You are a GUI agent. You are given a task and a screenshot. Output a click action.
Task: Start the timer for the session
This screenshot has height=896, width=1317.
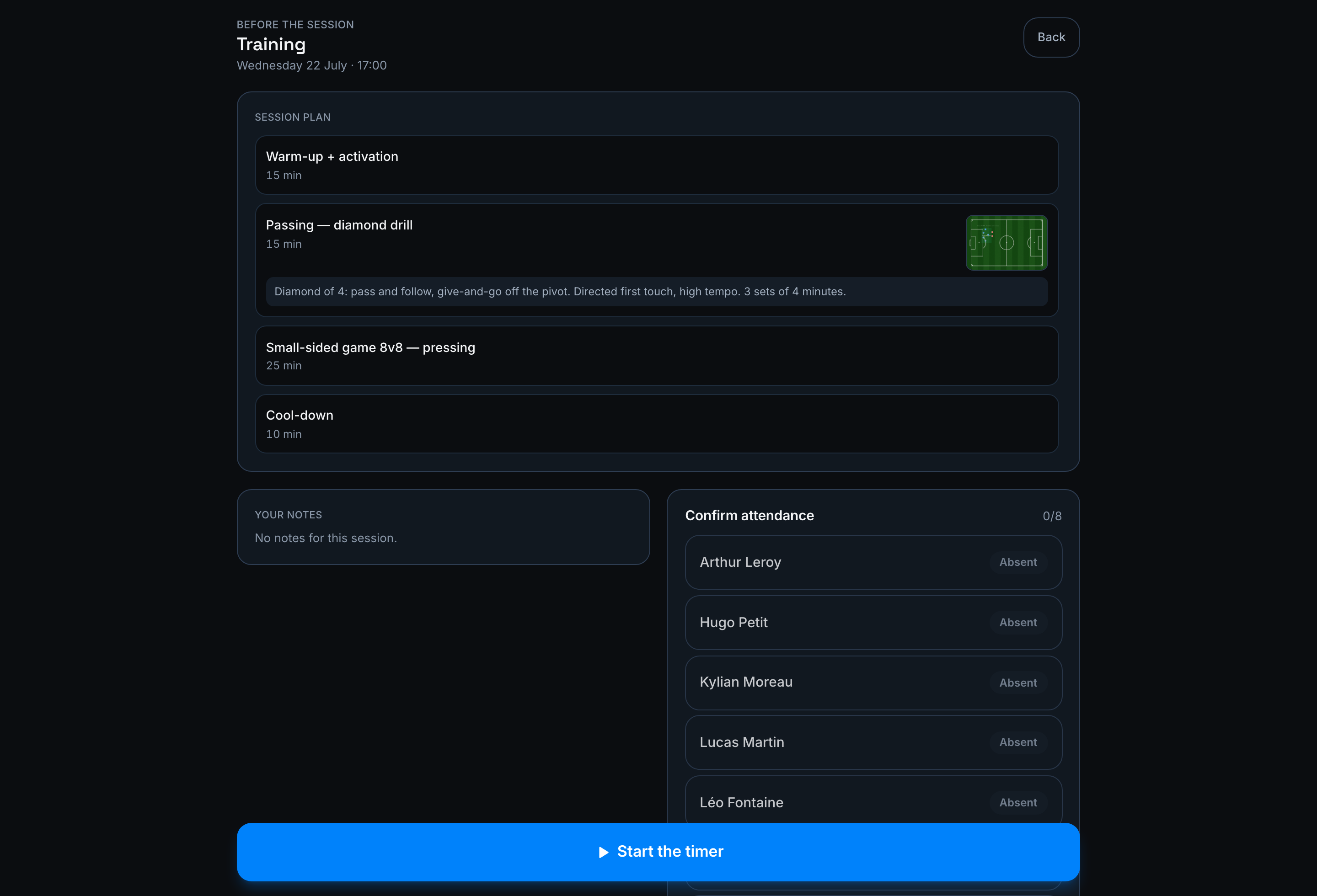658,852
